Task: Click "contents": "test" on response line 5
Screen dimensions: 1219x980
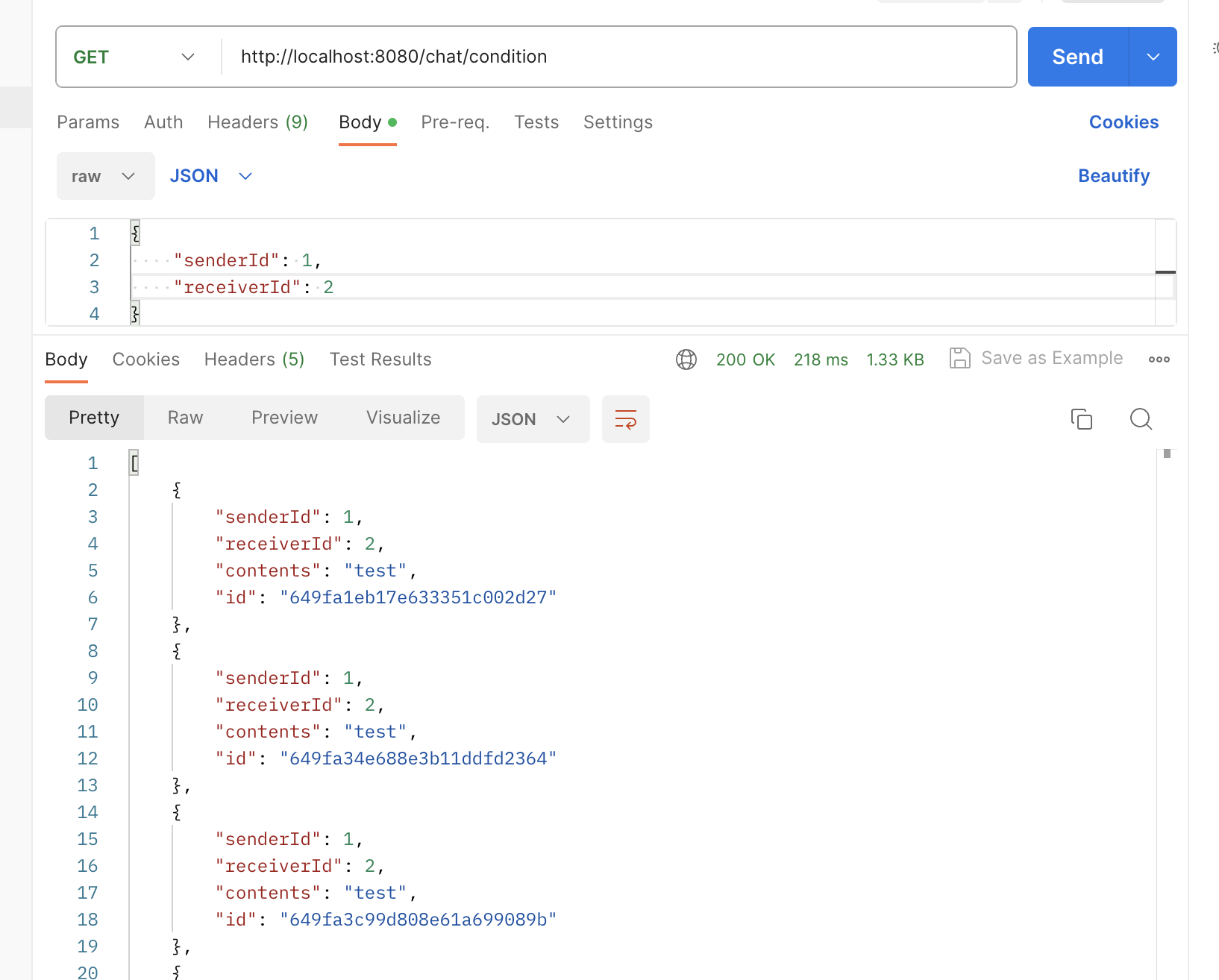Action: pos(316,571)
